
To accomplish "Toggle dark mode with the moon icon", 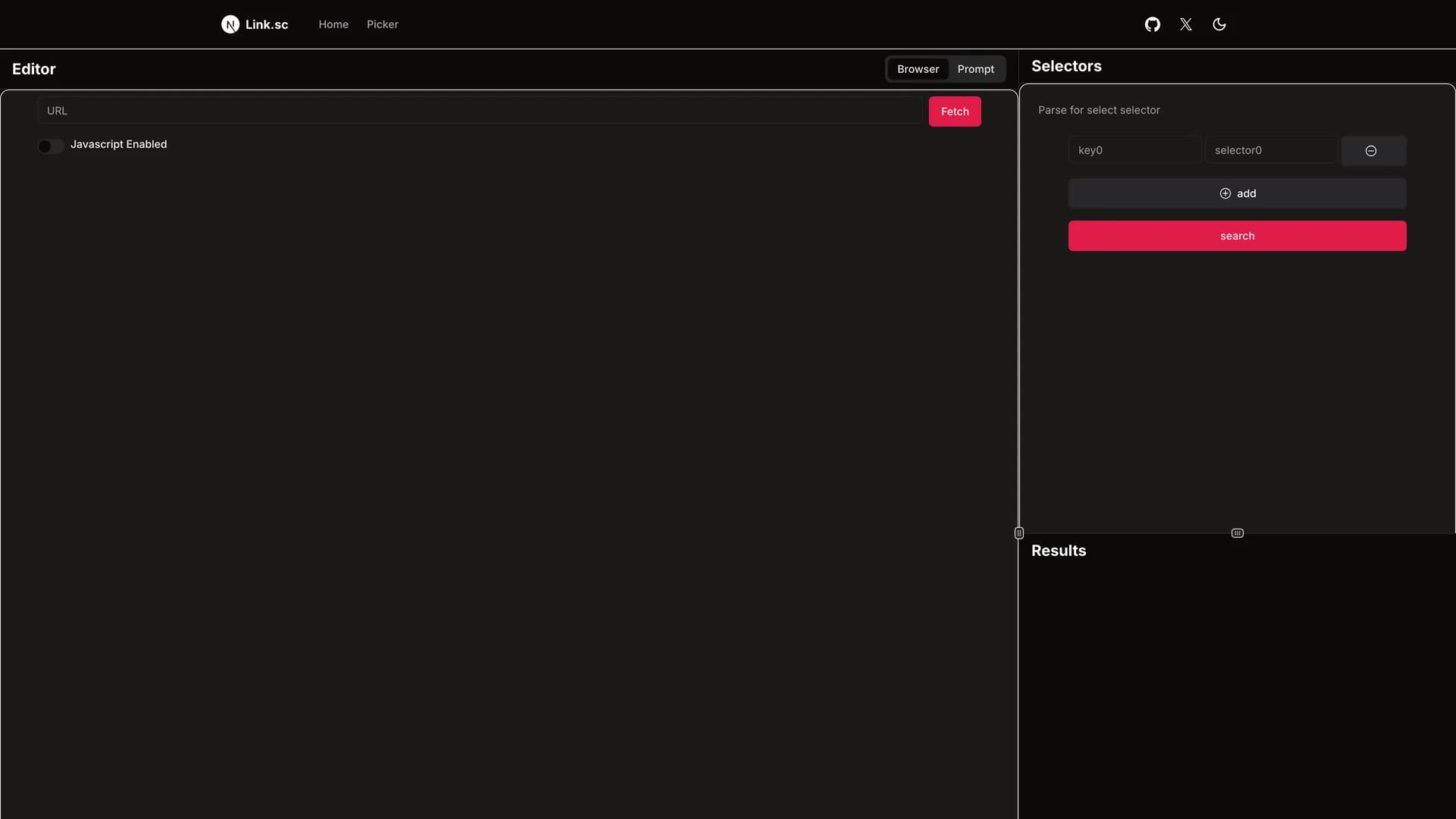I will click(1219, 24).
